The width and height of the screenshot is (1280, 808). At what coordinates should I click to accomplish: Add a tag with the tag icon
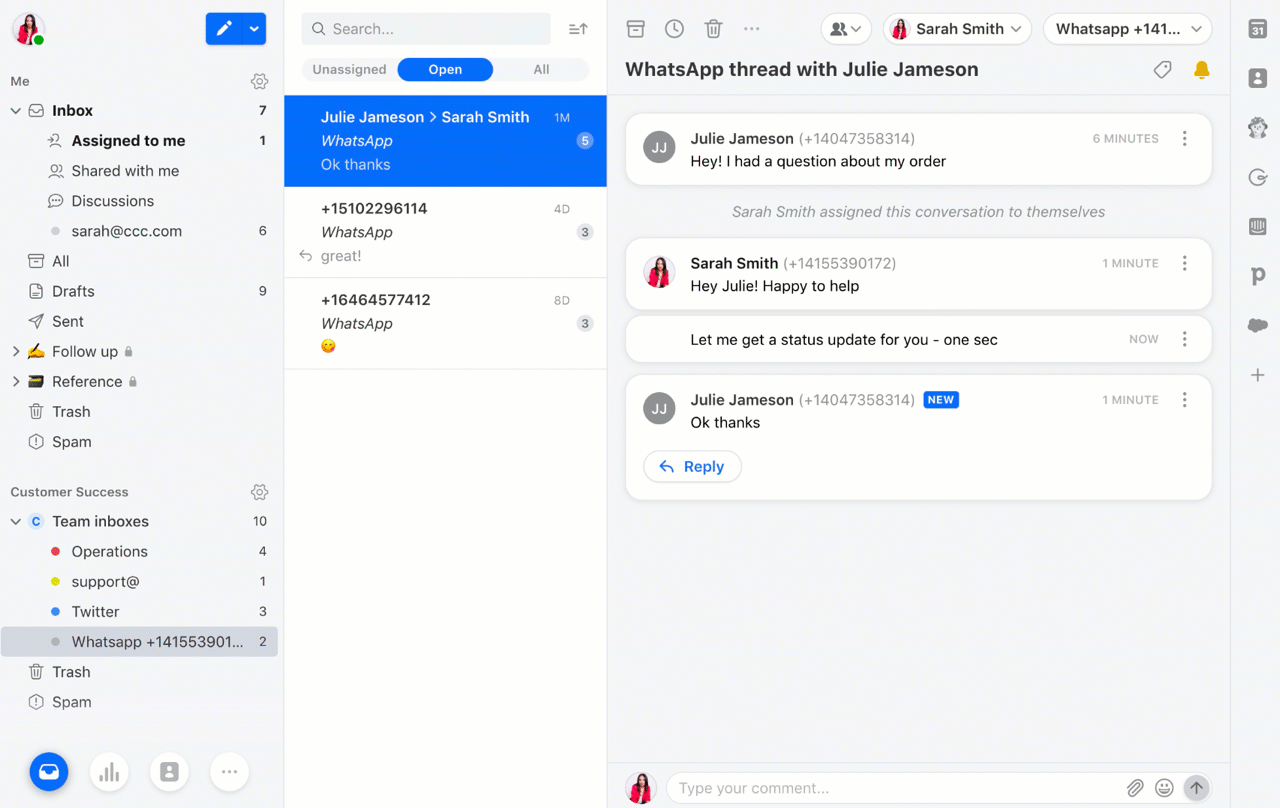point(1162,70)
